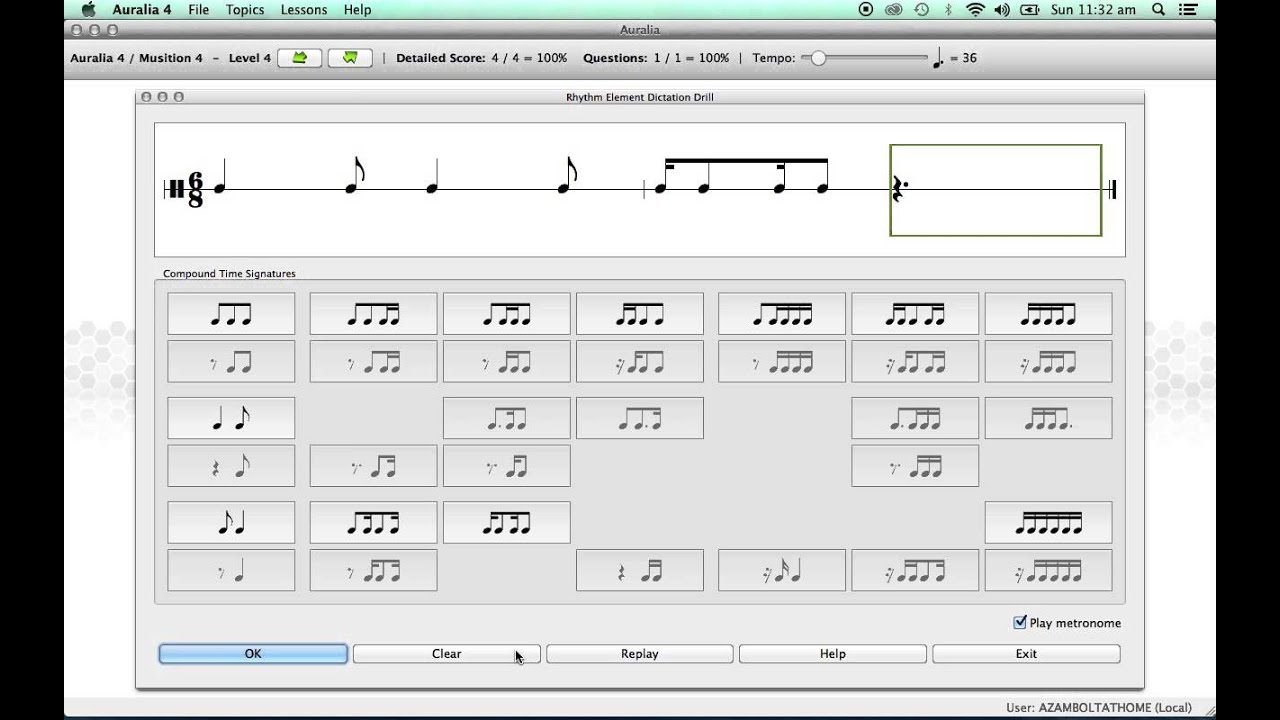Select eighth, sixteenth, eighth, sixteenth rhythm
Image resolution: width=1280 pixels, height=720 pixels.
(x=373, y=523)
